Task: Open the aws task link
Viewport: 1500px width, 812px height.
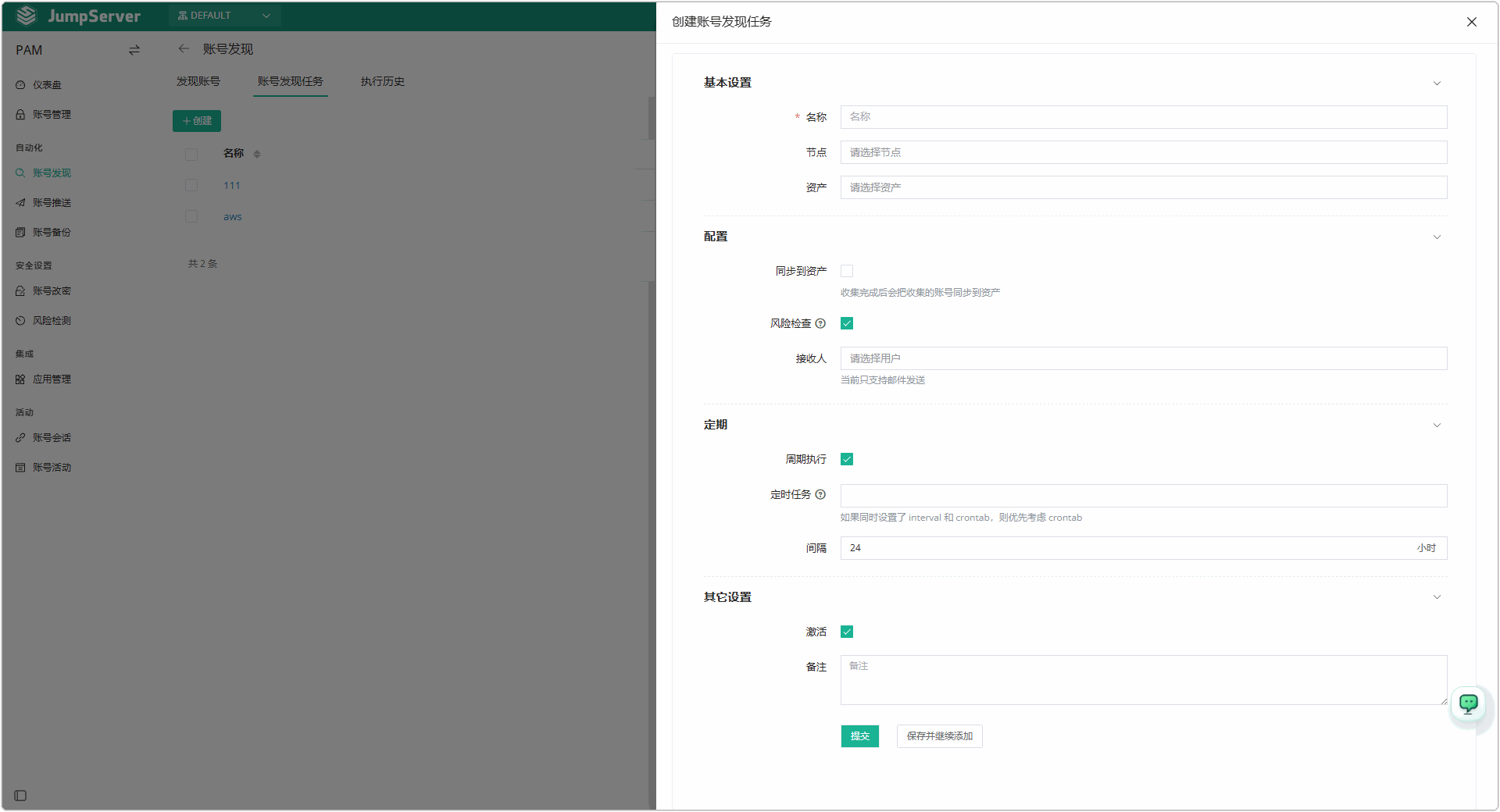Action: pos(233,217)
